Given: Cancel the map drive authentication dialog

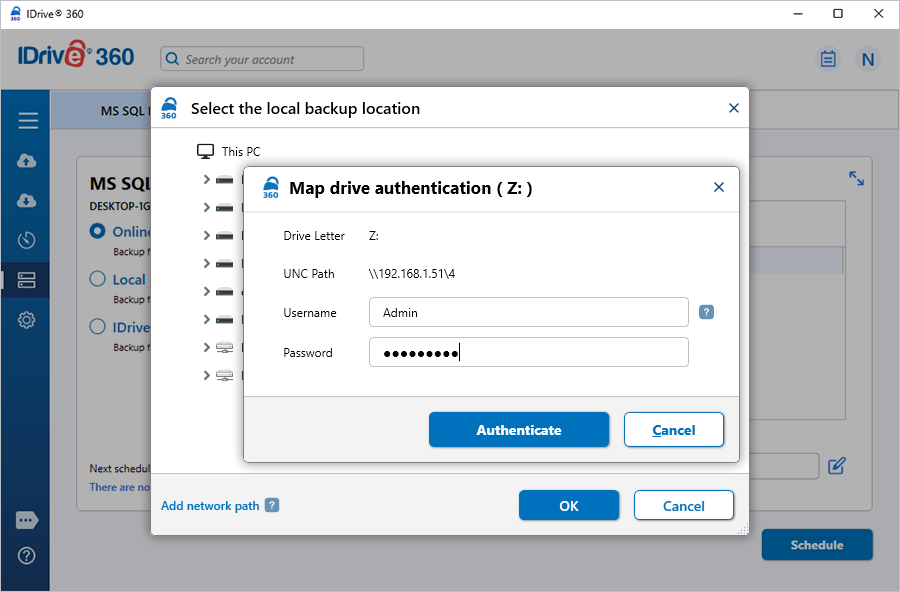Looking at the screenshot, I should [x=673, y=430].
